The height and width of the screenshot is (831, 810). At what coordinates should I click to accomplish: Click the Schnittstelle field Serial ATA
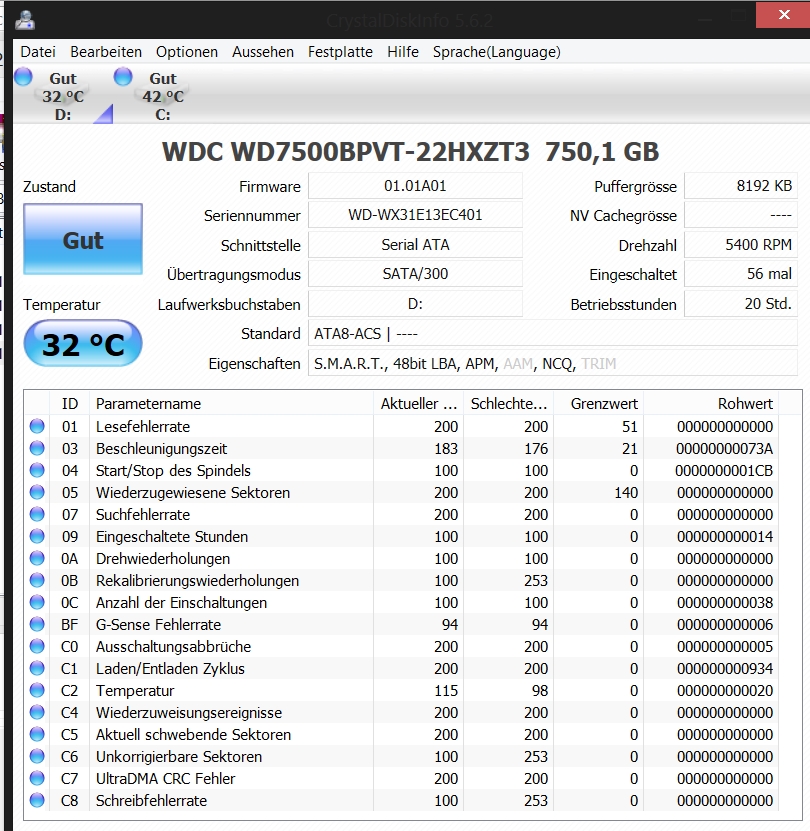coord(415,245)
